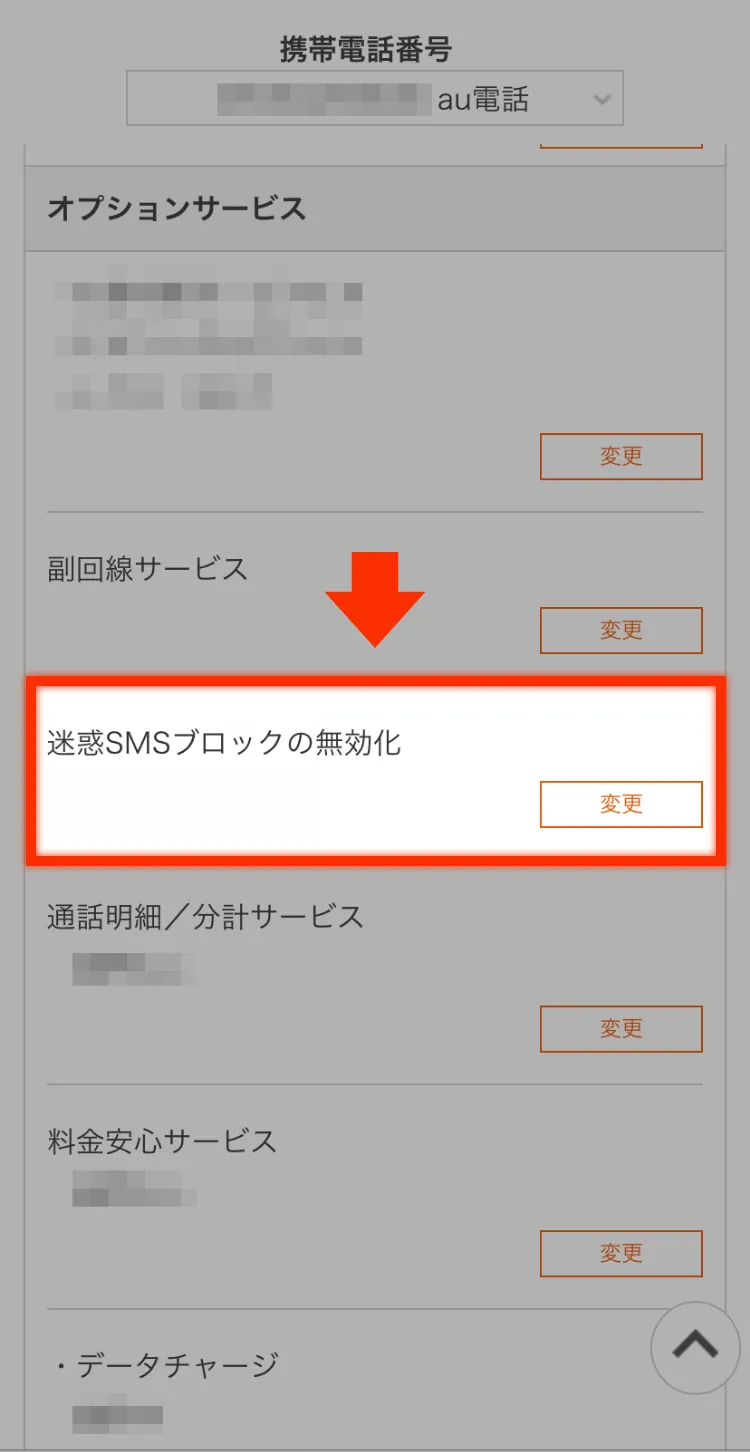This screenshot has width=750, height=1452.
Task: Click 変更 under the blurred first option
Action: (621, 456)
